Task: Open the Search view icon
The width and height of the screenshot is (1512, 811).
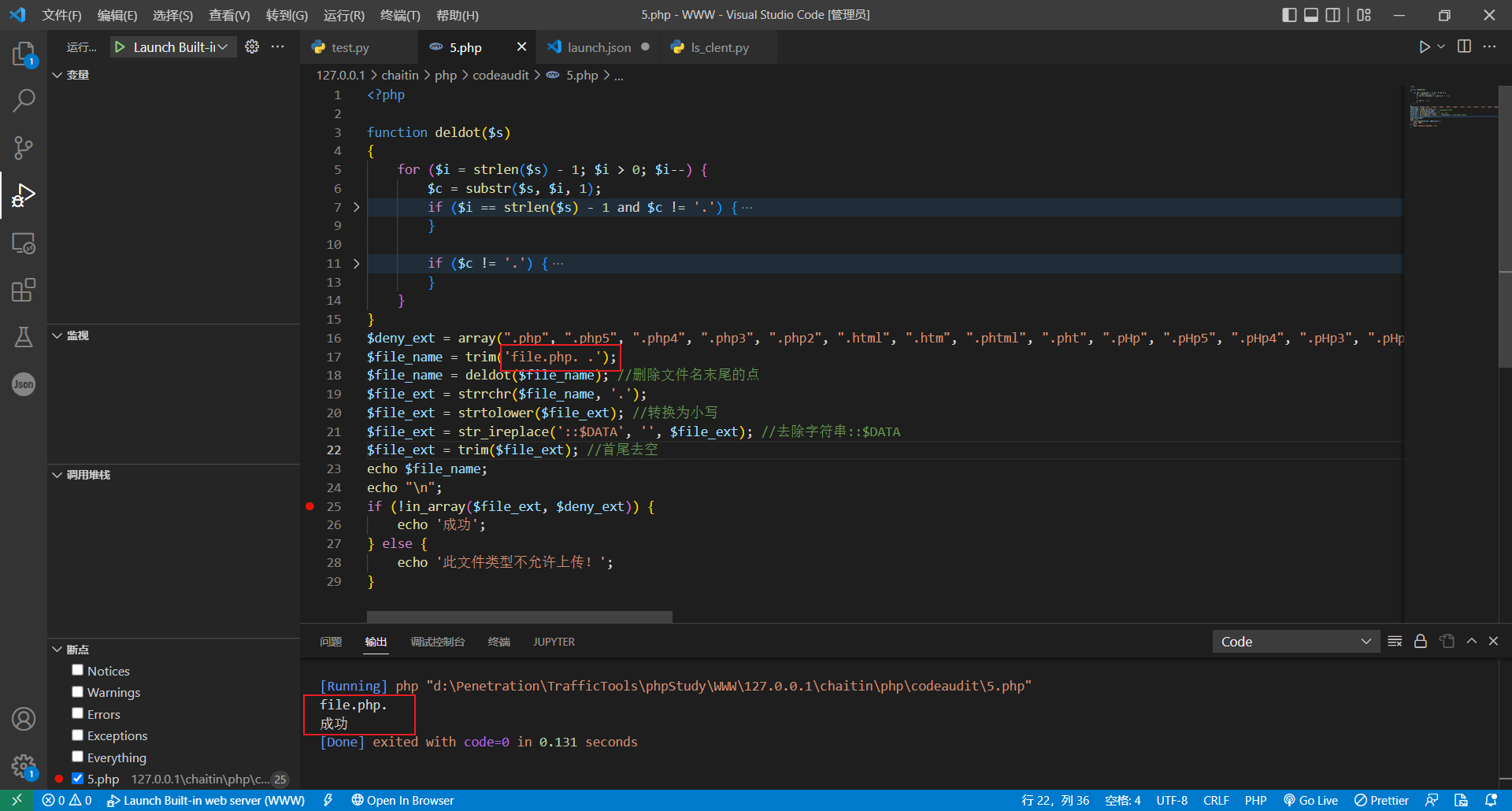Action: [24, 101]
